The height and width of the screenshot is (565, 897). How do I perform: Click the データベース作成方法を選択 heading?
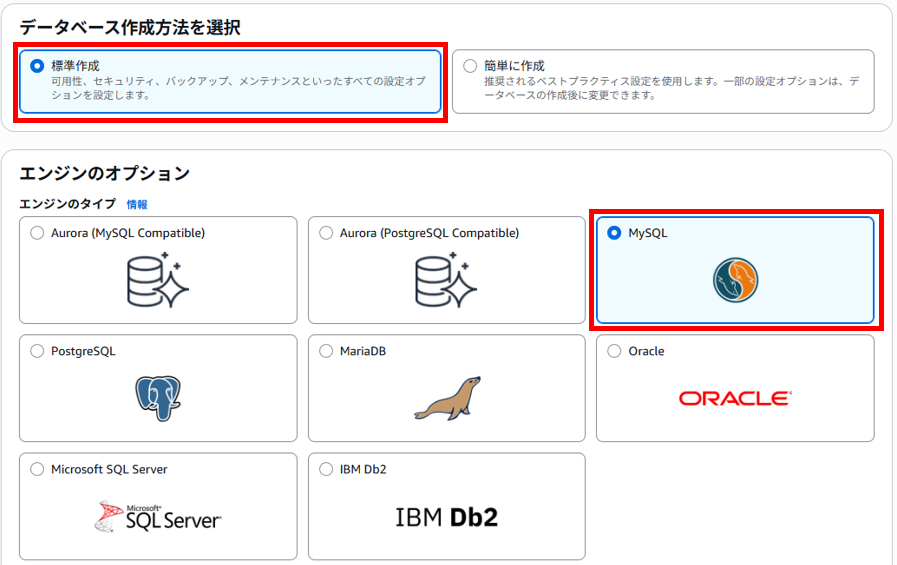130,27
